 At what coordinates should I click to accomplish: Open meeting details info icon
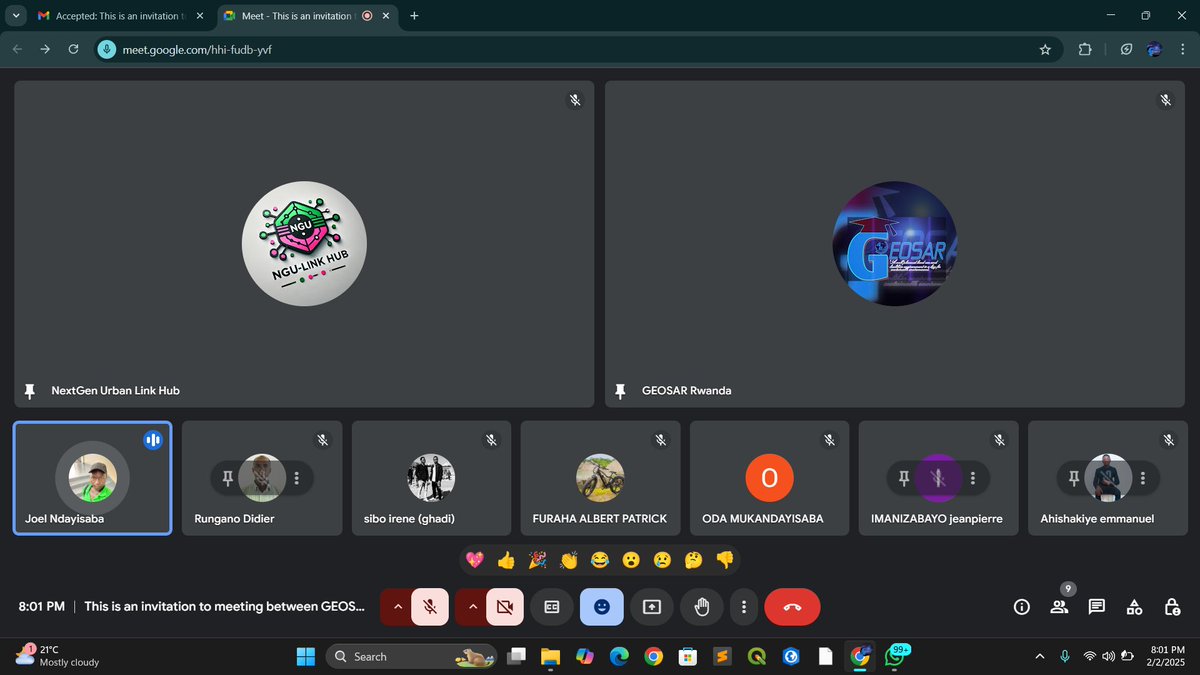point(1021,606)
